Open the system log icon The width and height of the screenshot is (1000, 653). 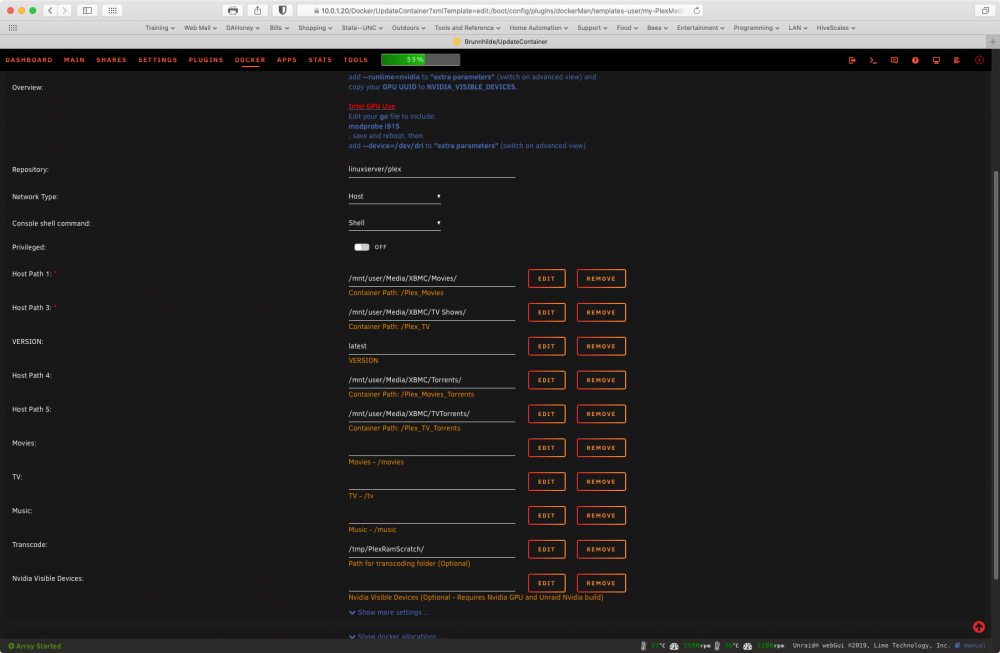pos(957,60)
